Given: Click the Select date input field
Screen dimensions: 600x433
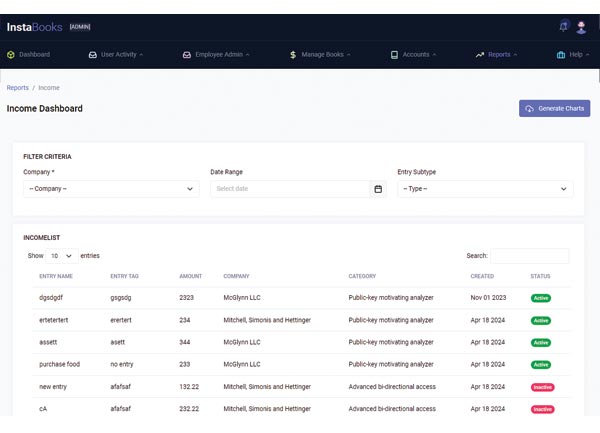Looking at the screenshot, I should (290, 188).
